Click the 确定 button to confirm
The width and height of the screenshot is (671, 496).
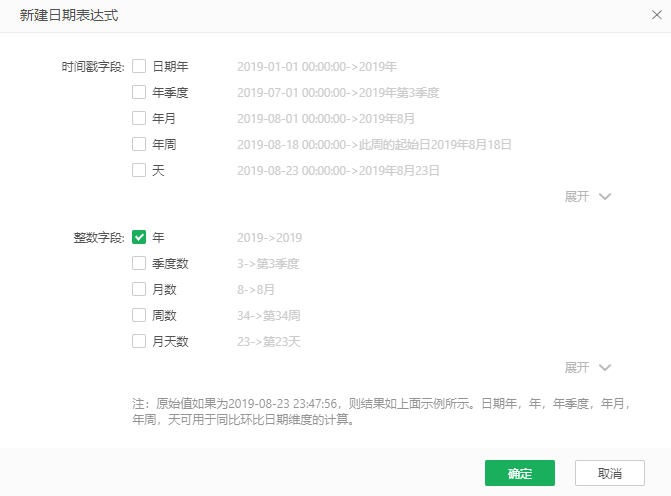519,473
